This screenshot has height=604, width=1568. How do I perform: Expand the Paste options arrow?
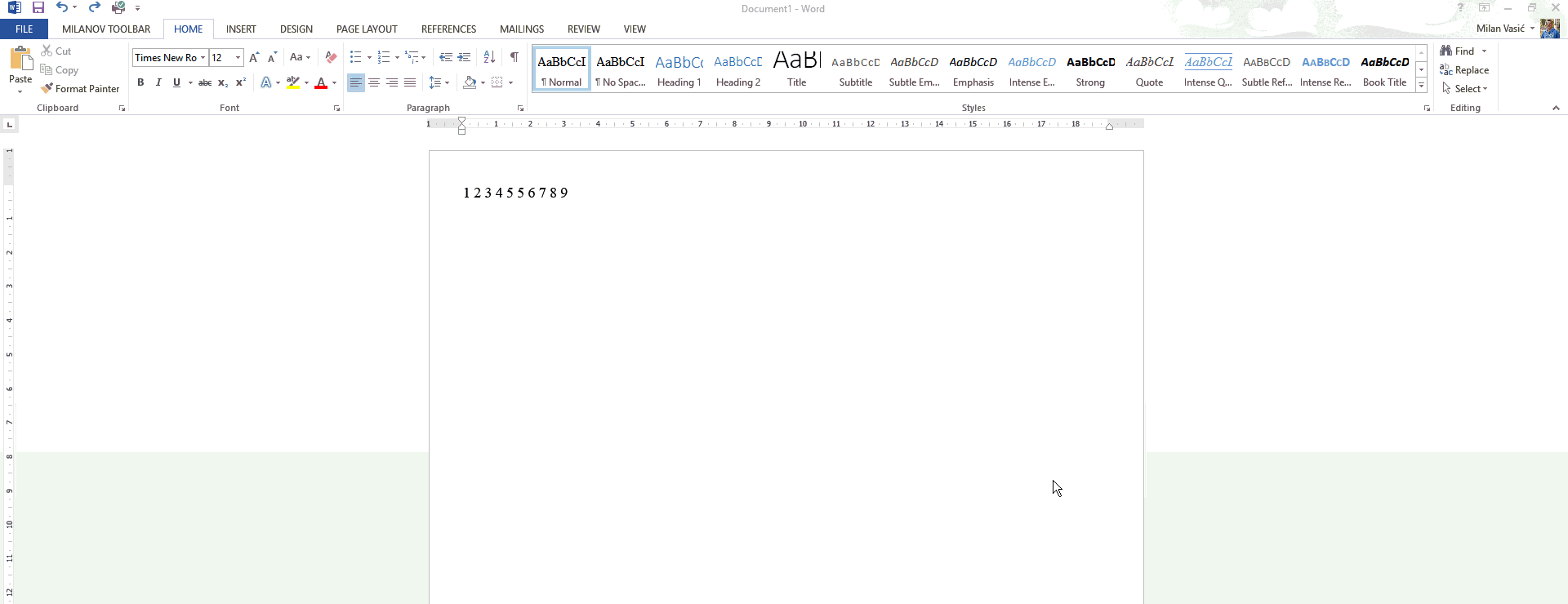click(x=20, y=91)
